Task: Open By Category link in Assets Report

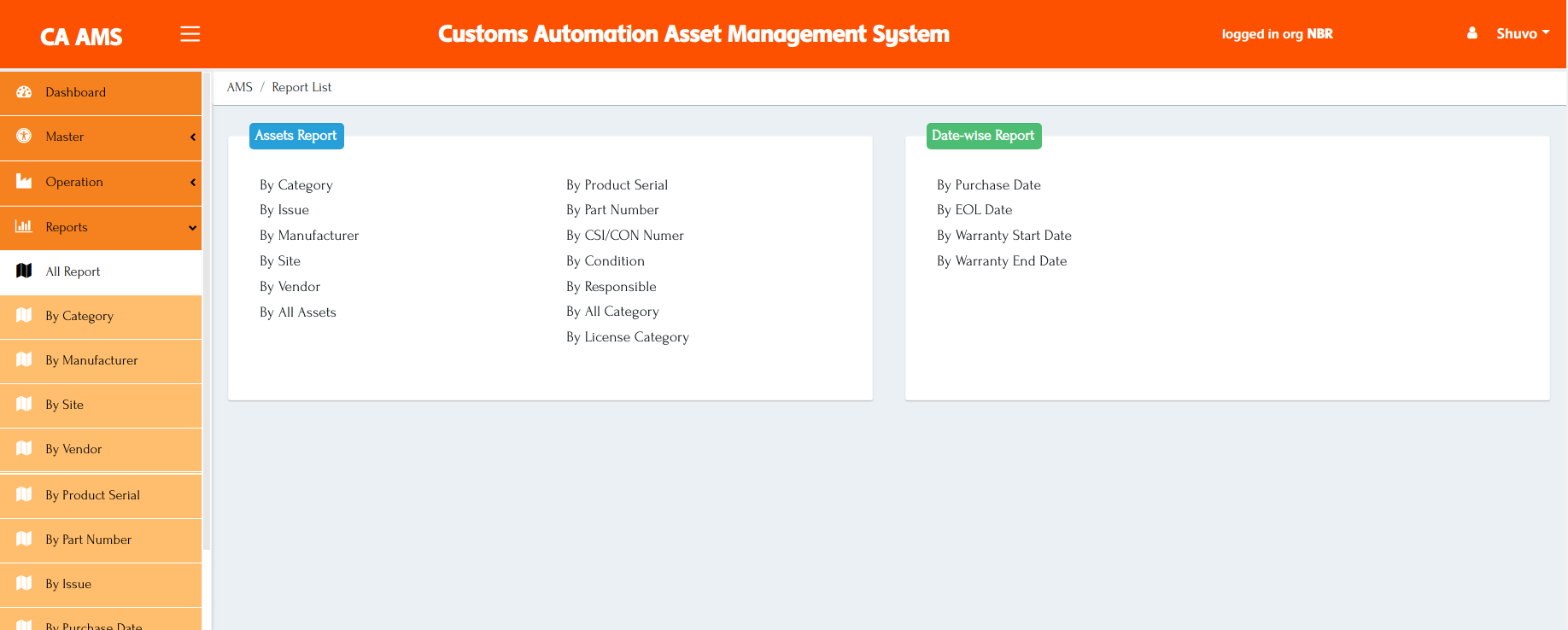Action: tap(296, 185)
